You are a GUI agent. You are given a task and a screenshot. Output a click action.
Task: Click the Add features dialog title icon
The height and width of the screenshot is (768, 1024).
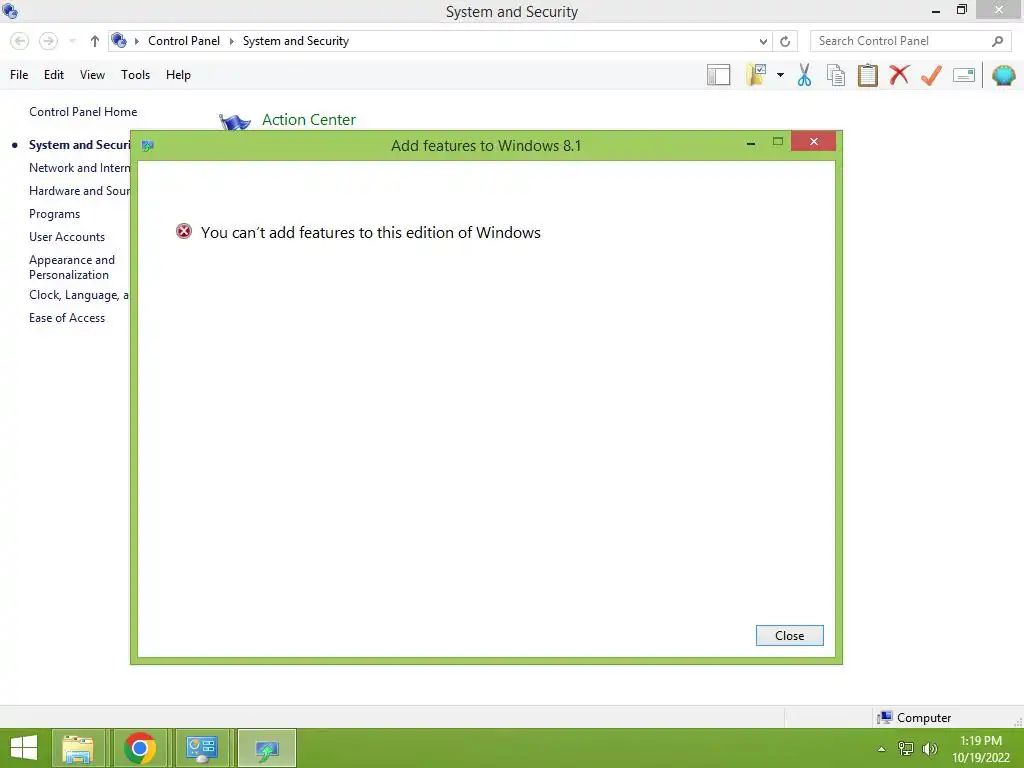point(148,146)
